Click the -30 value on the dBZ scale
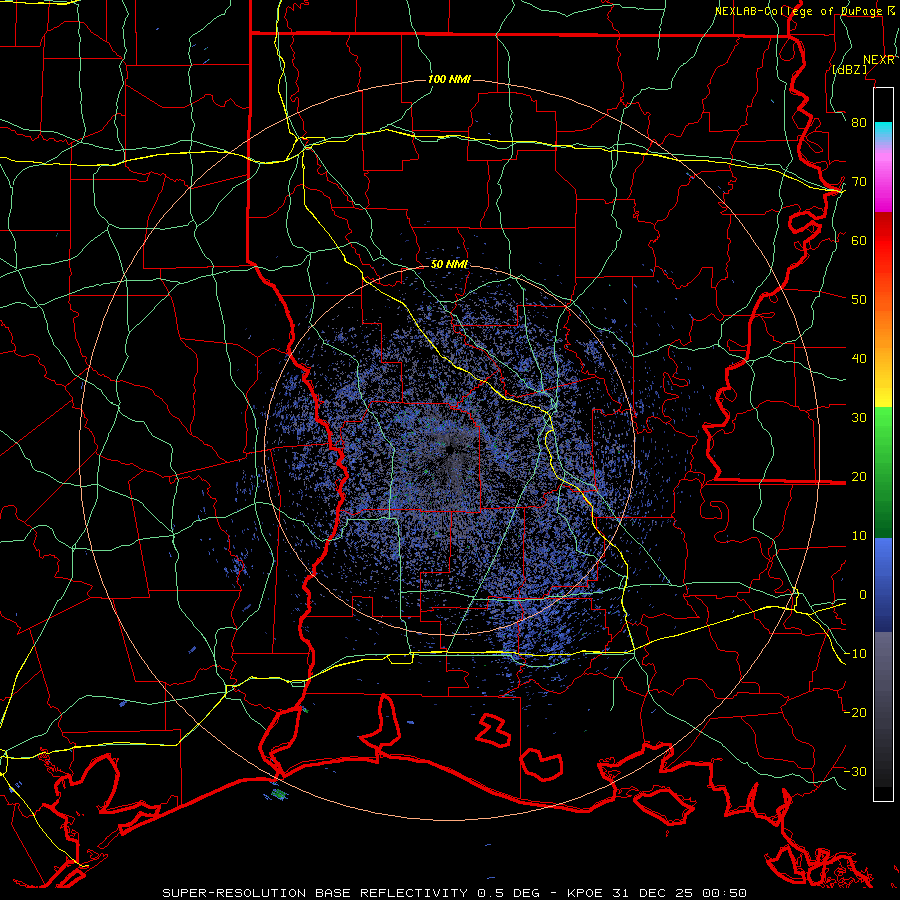The width and height of the screenshot is (900, 900). pyautogui.click(x=855, y=771)
